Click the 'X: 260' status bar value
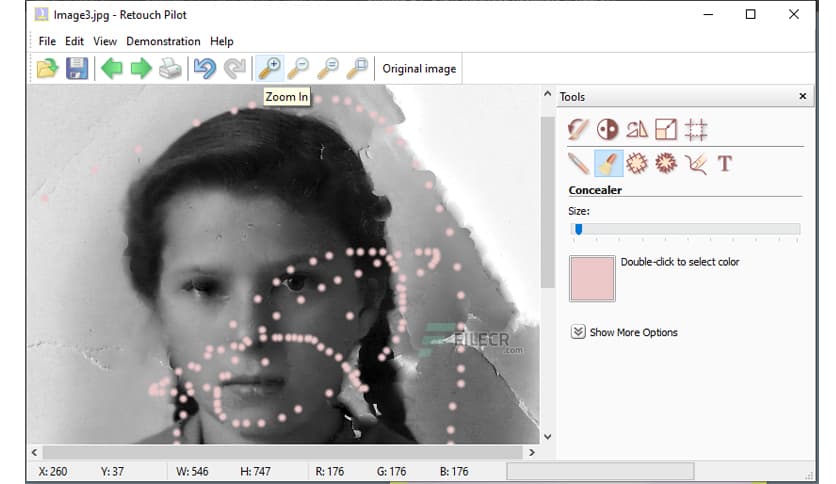The width and height of the screenshot is (836, 484). 53,472
